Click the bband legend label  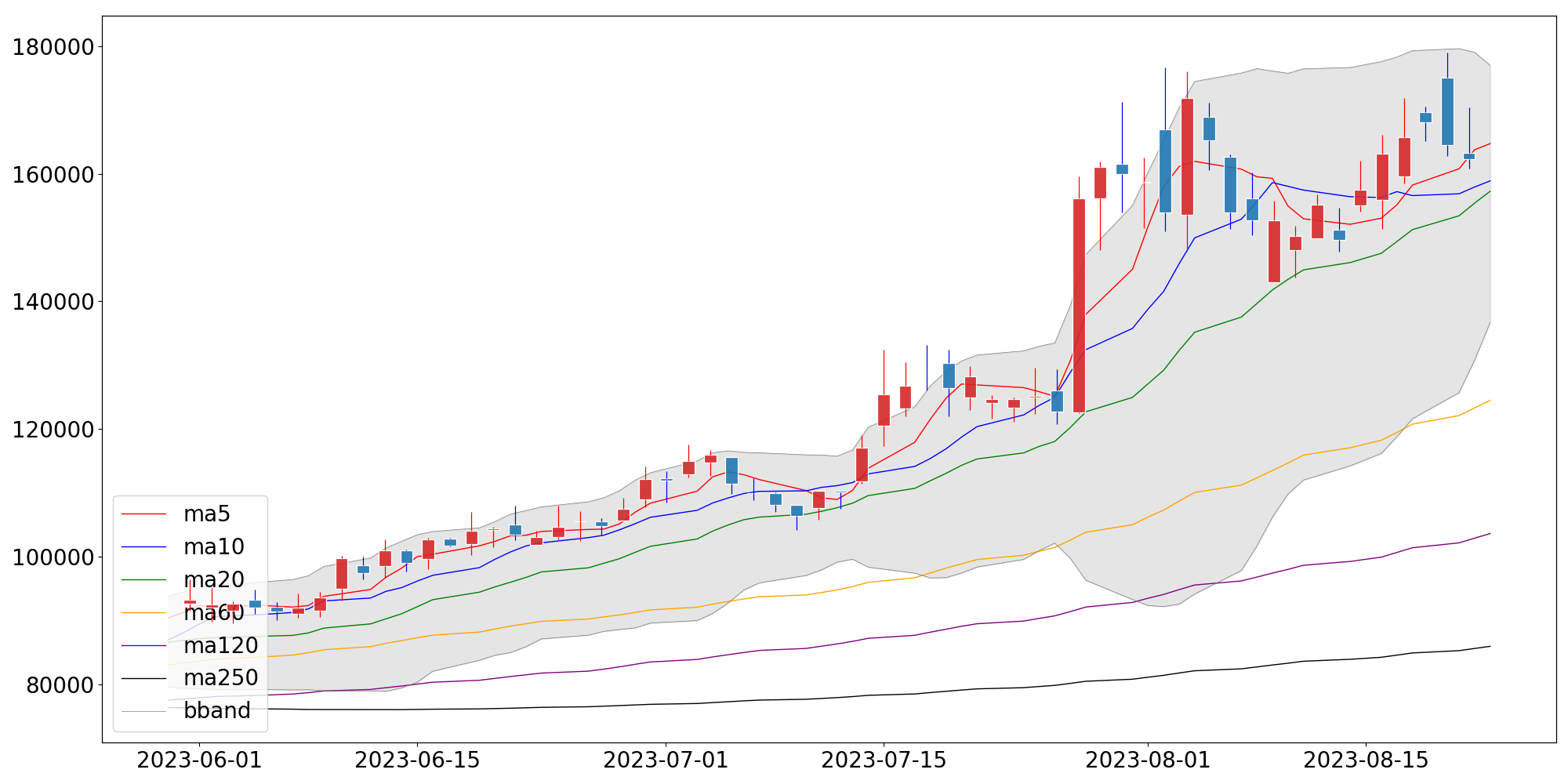click(217, 711)
